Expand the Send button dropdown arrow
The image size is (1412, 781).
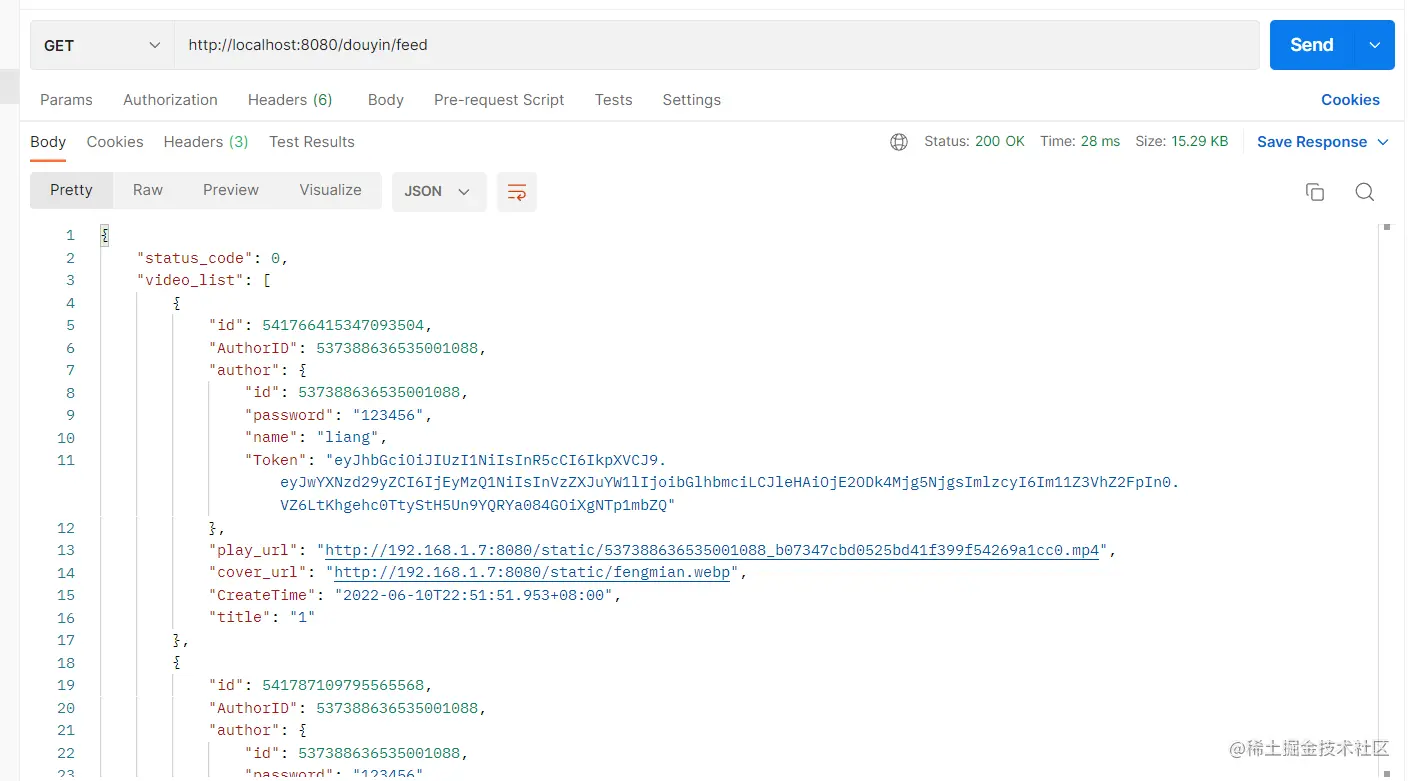(x=1375, y=45)
